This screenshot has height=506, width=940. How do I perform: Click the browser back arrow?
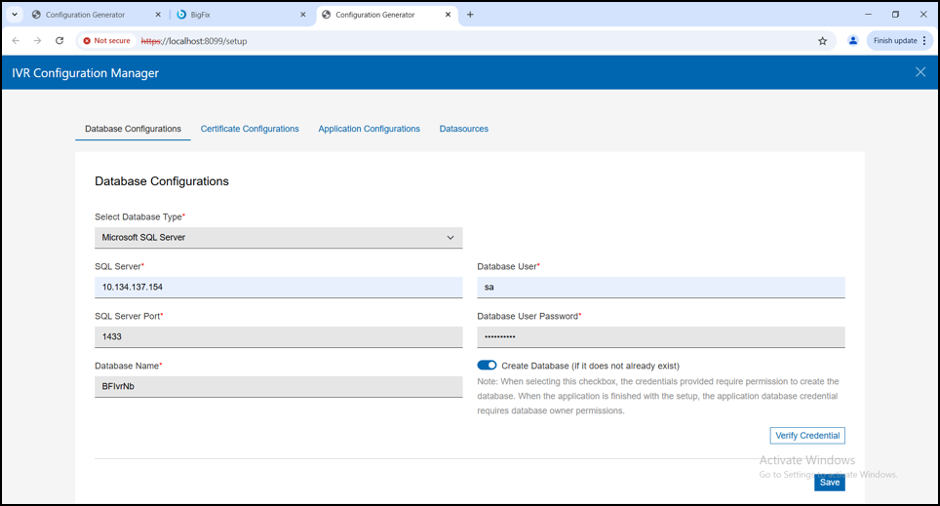click(15, 41)
